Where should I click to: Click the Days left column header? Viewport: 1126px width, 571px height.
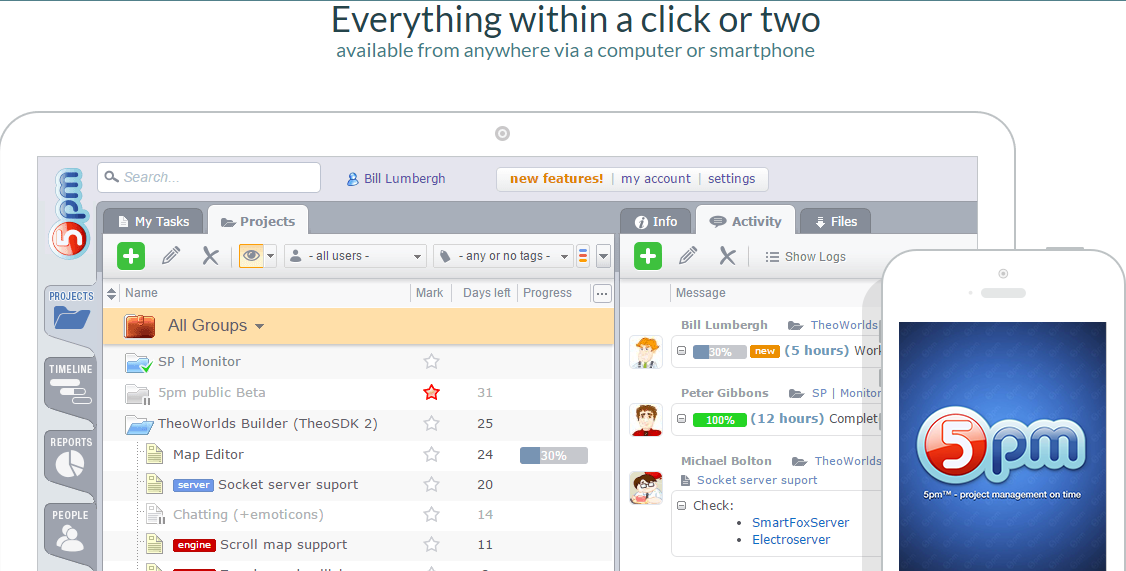tap(486, 293)
